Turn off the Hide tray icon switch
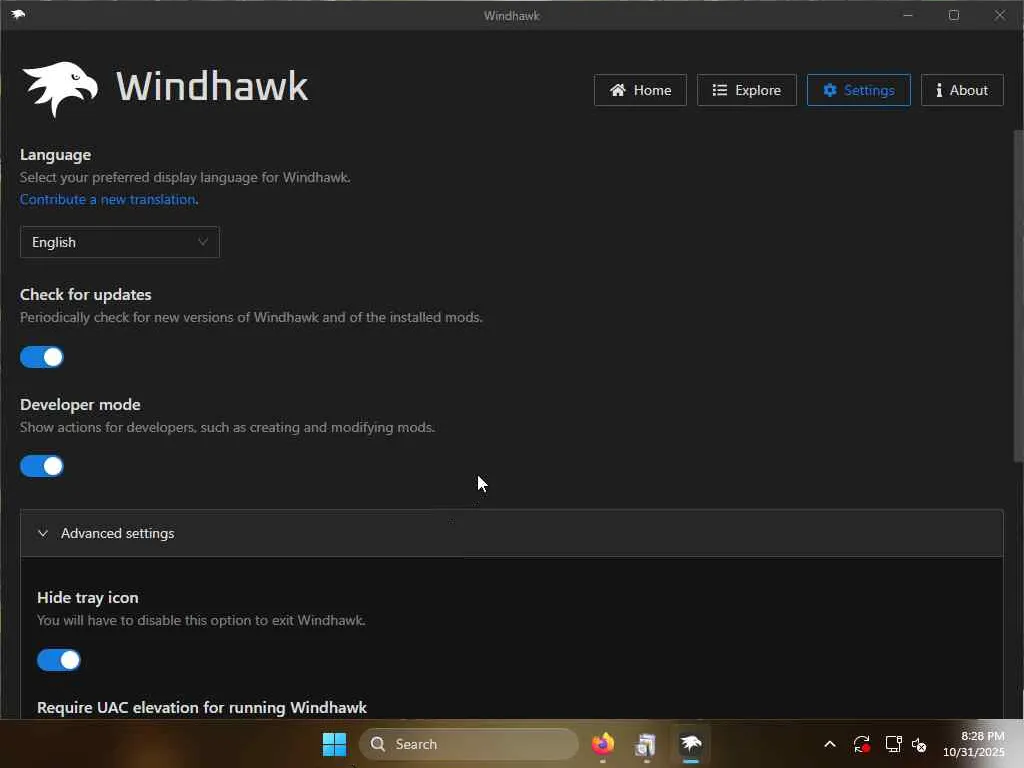Image resolution: width=1024 pixels, height=768 pixels. pos(59,660)
